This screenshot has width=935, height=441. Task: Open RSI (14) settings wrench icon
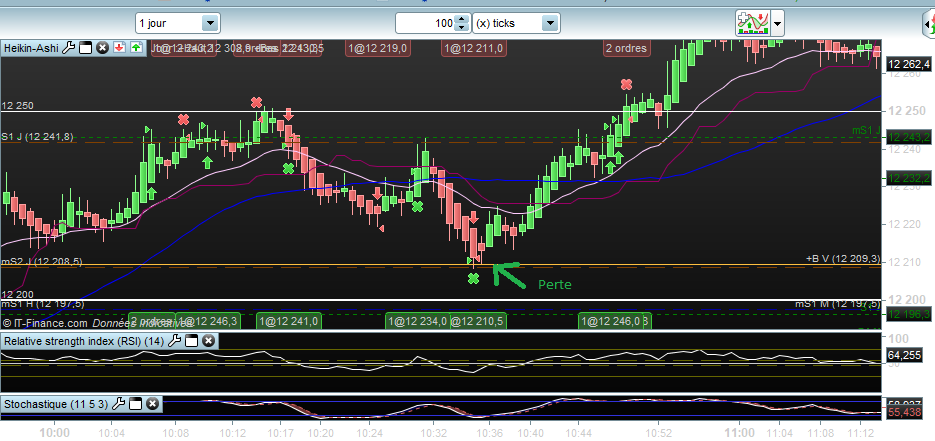[x=174, y=341]
